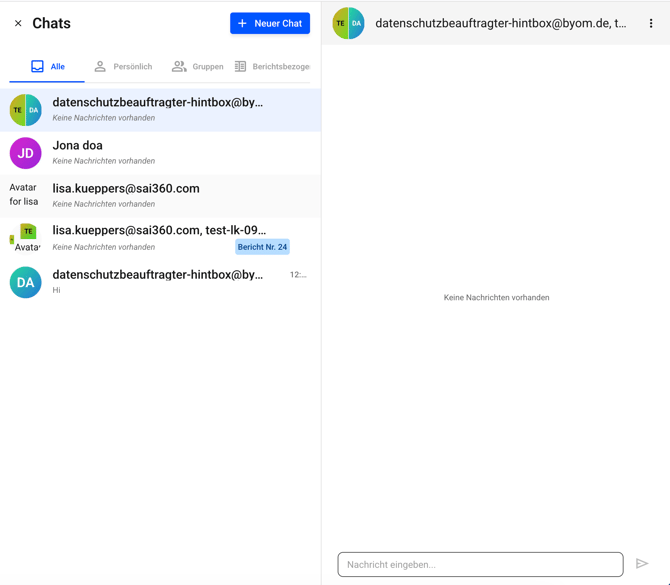The width and height of the screenshot is (670, 585).
Task: Click the TE/DA group avatar in chat header
Action: tap(348, 24)
